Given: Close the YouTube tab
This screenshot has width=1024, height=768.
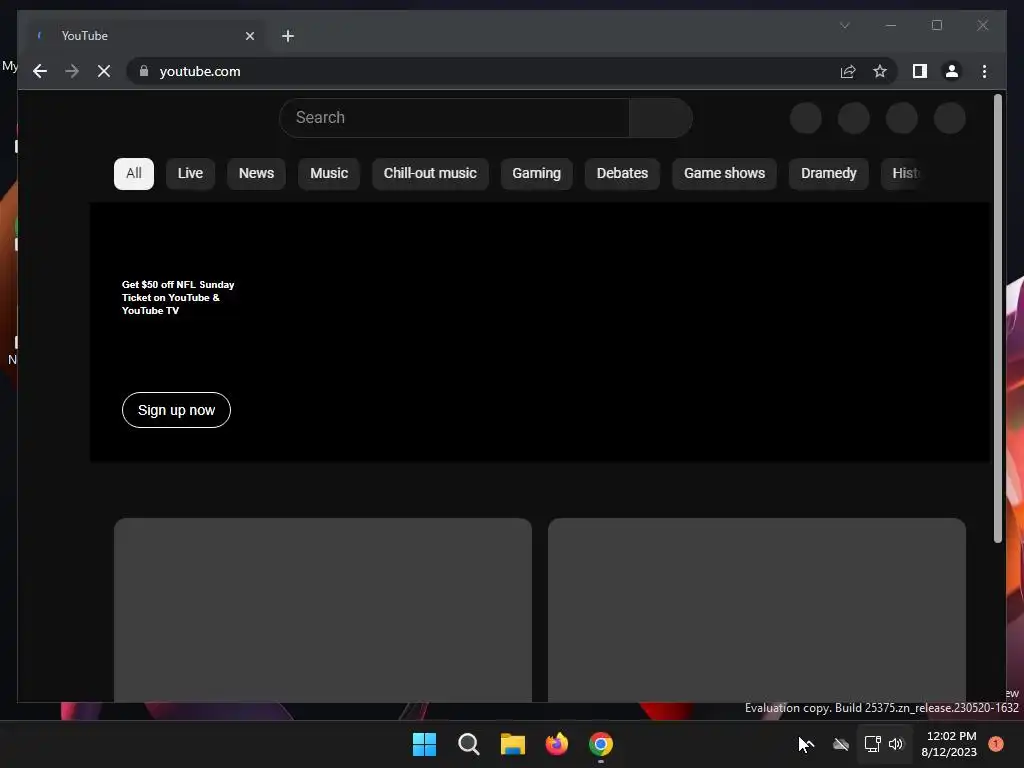Looking at the screenshot, I should tap(249, 36).
